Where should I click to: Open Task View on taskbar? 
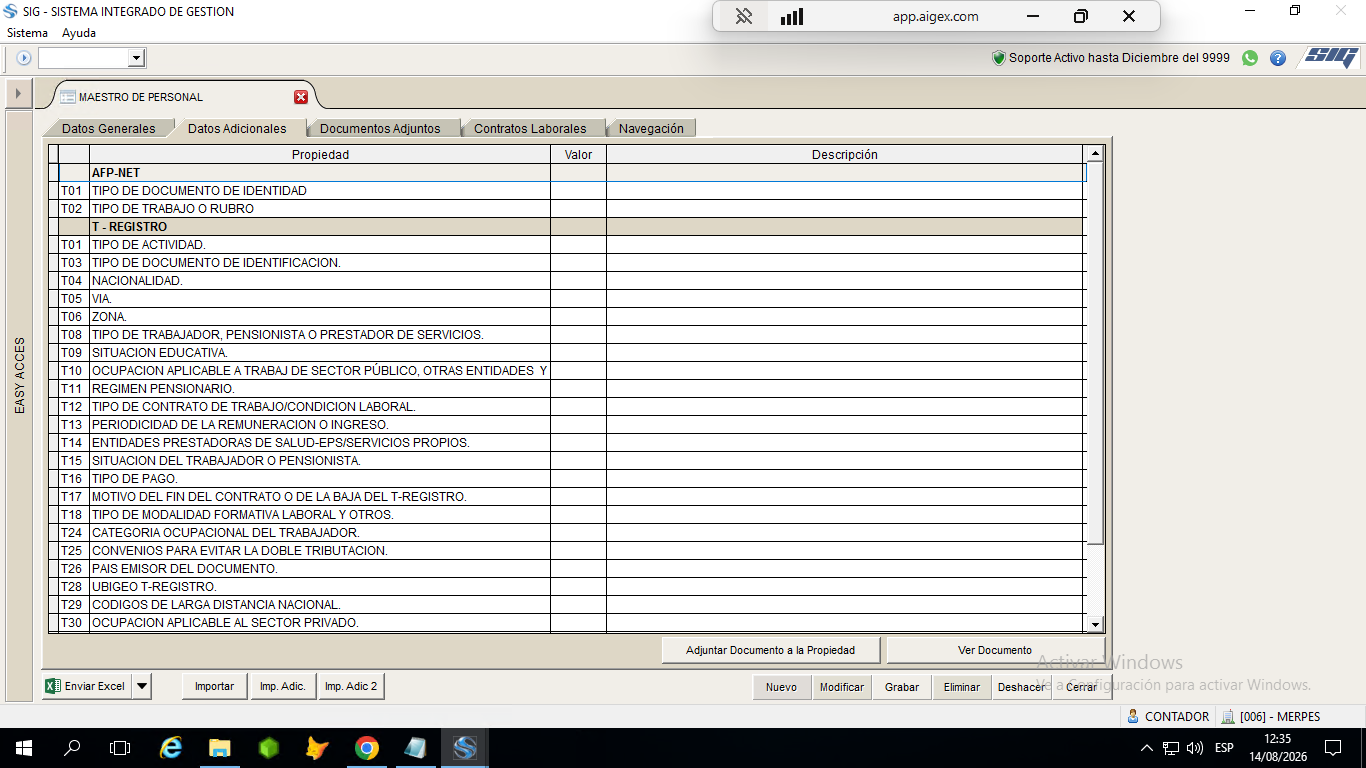pyautogui.click(x=120, y=748)
